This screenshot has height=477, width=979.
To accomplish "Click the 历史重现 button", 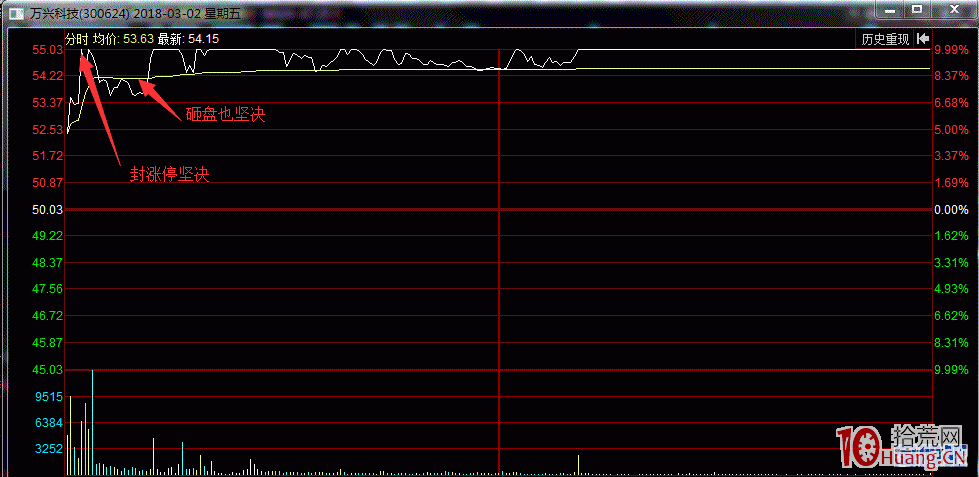I will coord(885,39).
